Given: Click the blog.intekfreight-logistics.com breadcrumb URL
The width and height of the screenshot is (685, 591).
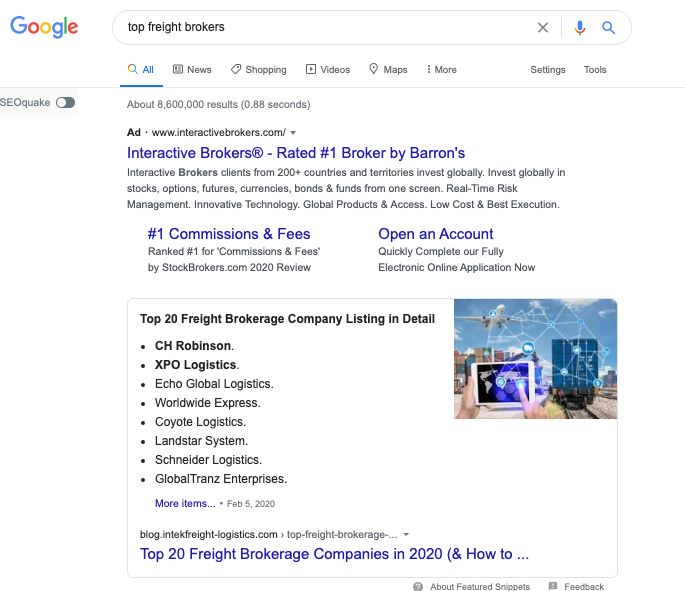Looking at the screenshot, I should coord(269,534).
